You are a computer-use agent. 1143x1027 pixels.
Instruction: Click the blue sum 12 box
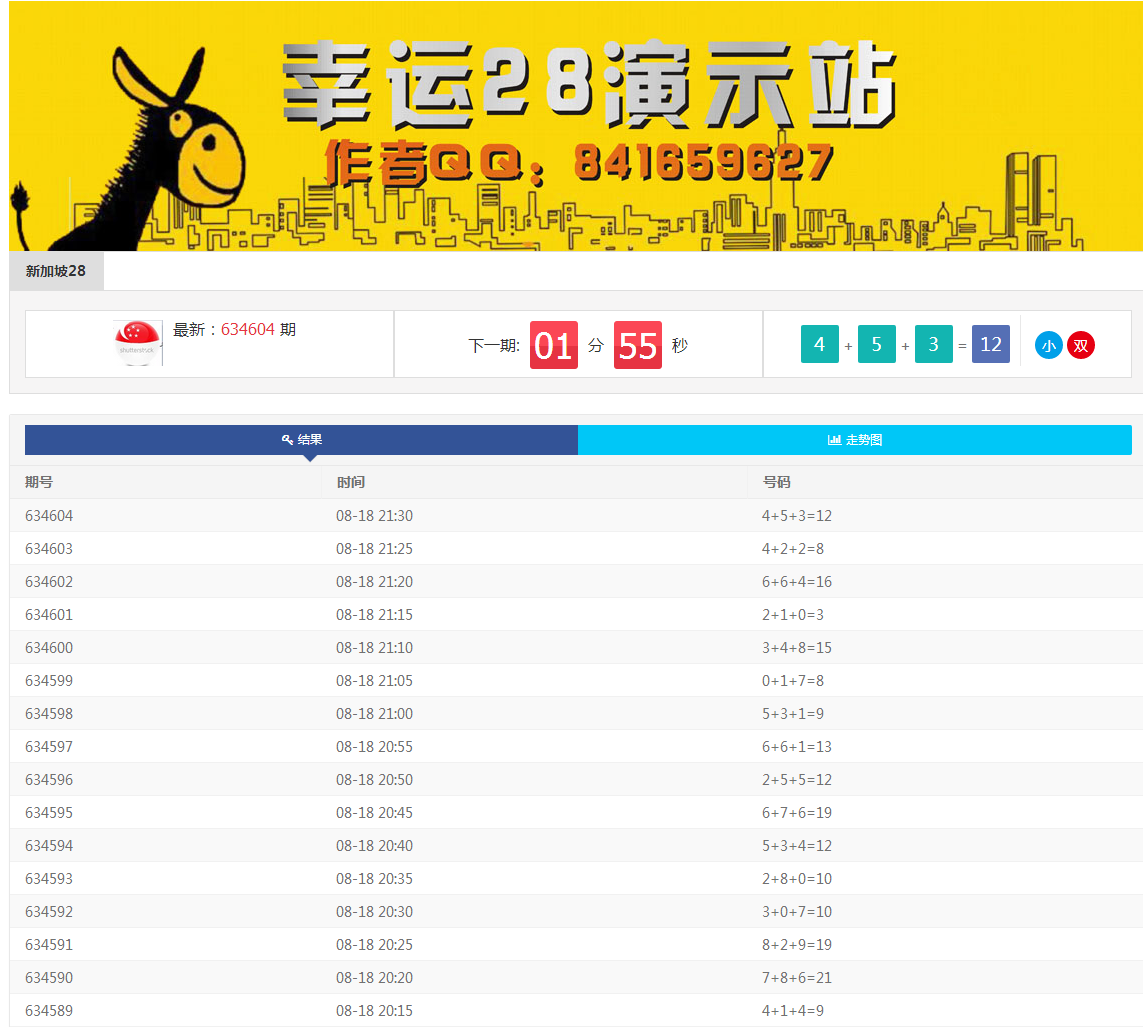click(990, 344)
